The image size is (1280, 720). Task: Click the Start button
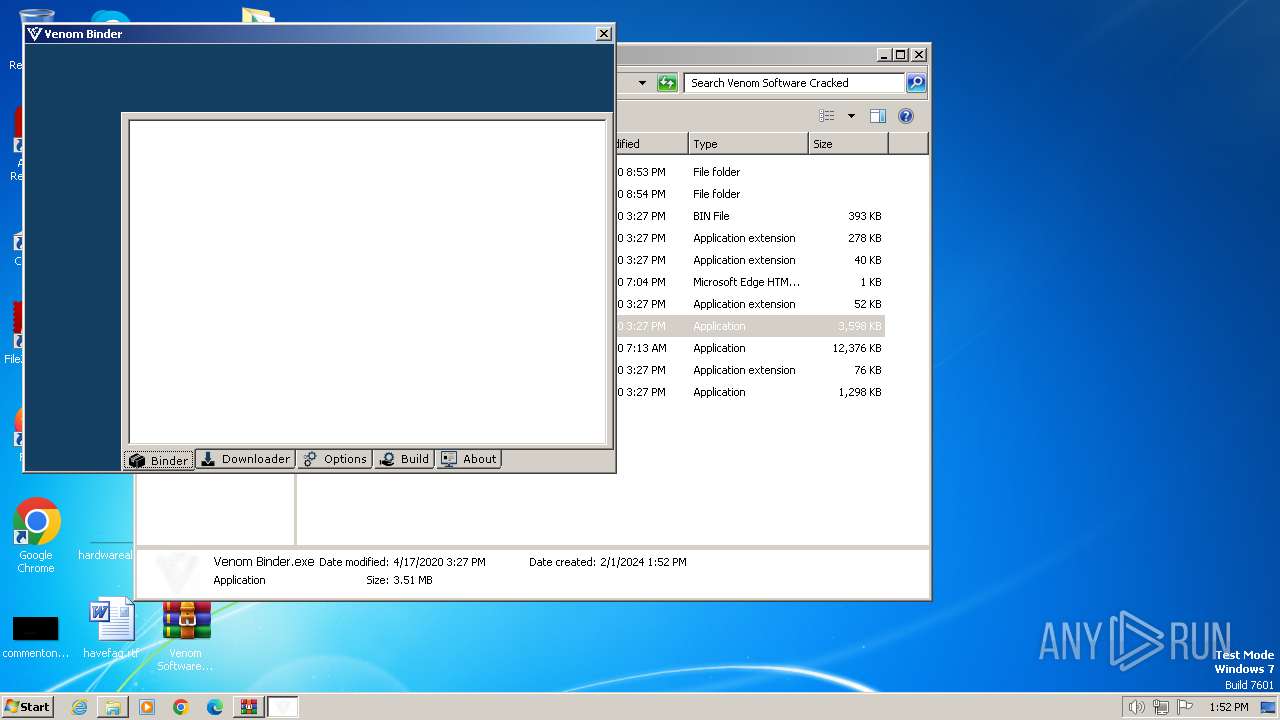(28, 706)
